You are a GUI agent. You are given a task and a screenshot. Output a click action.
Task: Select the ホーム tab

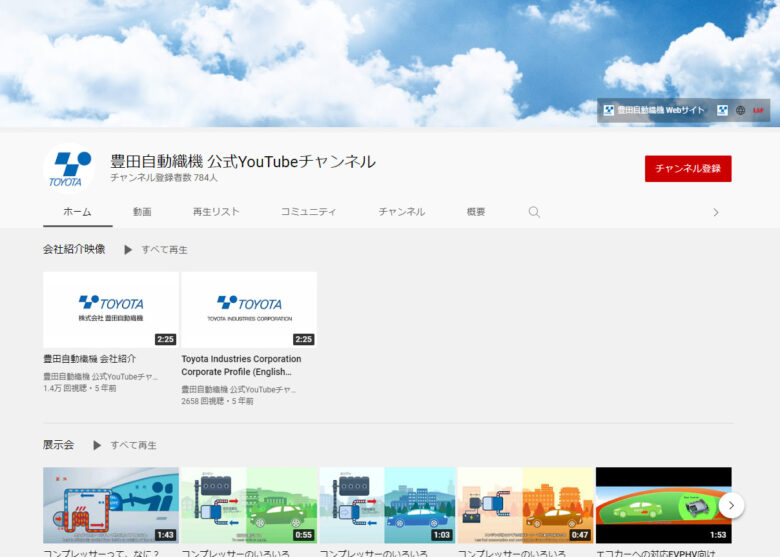78,212
